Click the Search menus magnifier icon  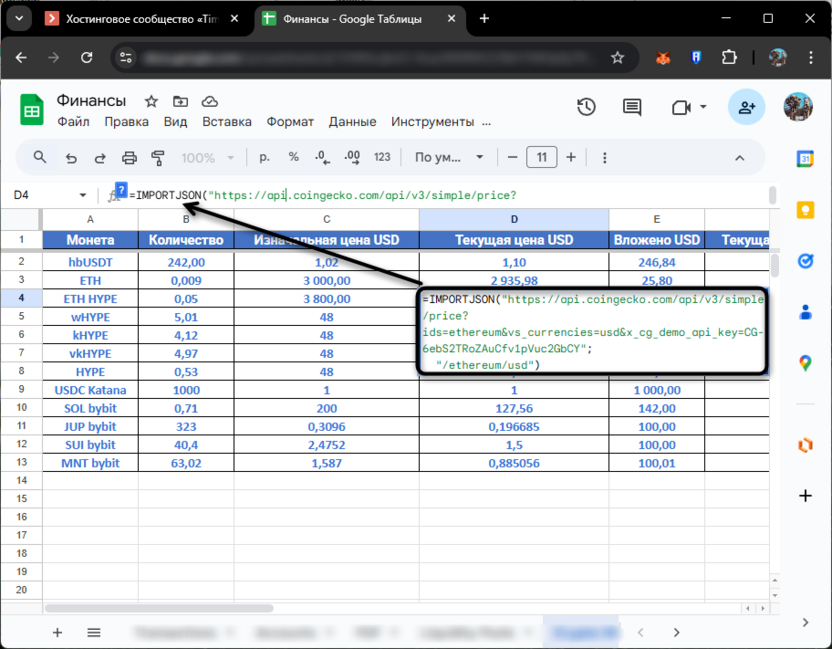[x=40, y=157]
